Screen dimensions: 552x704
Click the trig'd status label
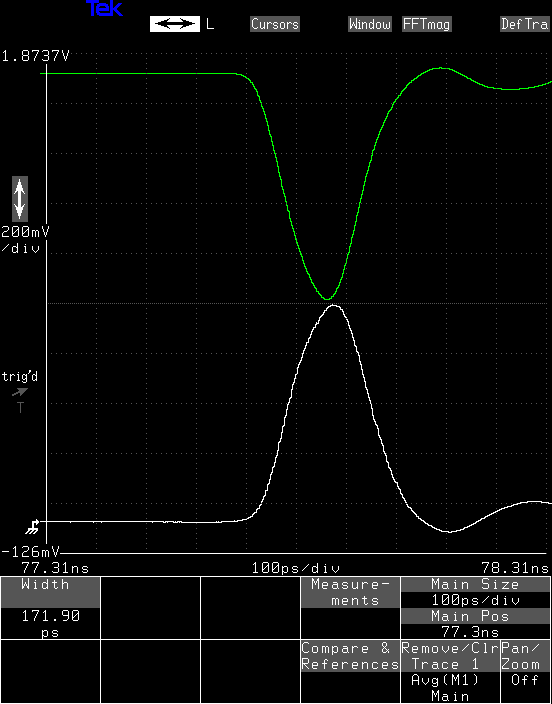pyautogui.click(x=19, y=376)
